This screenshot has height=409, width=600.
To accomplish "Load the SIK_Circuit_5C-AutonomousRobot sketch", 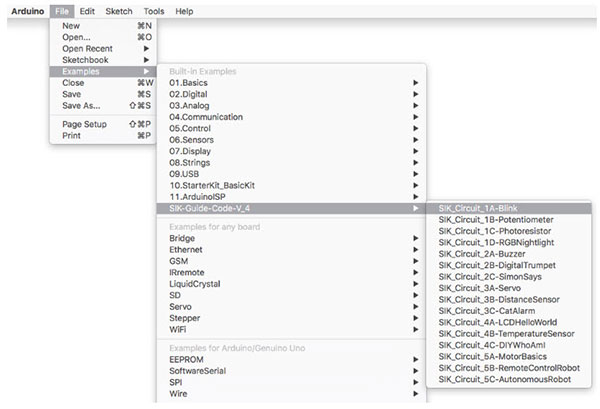I will (x=509, y=379).
